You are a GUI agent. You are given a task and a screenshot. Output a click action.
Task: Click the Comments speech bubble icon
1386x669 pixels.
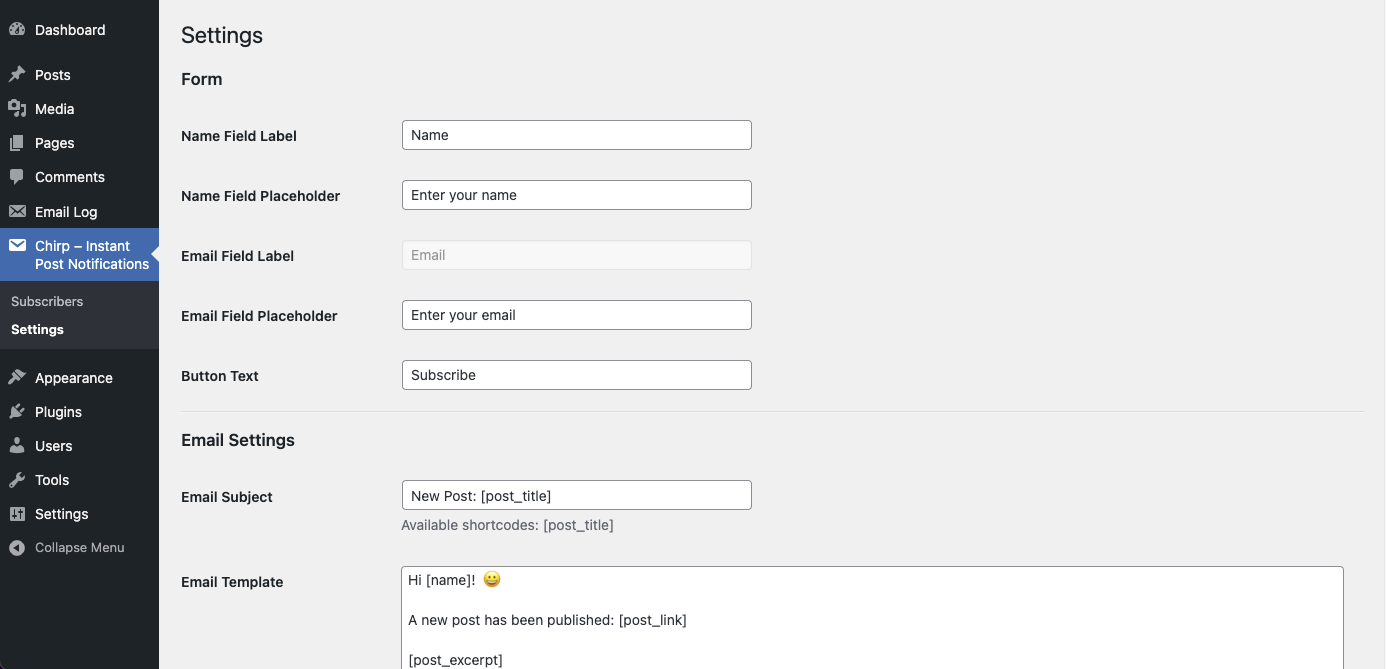17,177
